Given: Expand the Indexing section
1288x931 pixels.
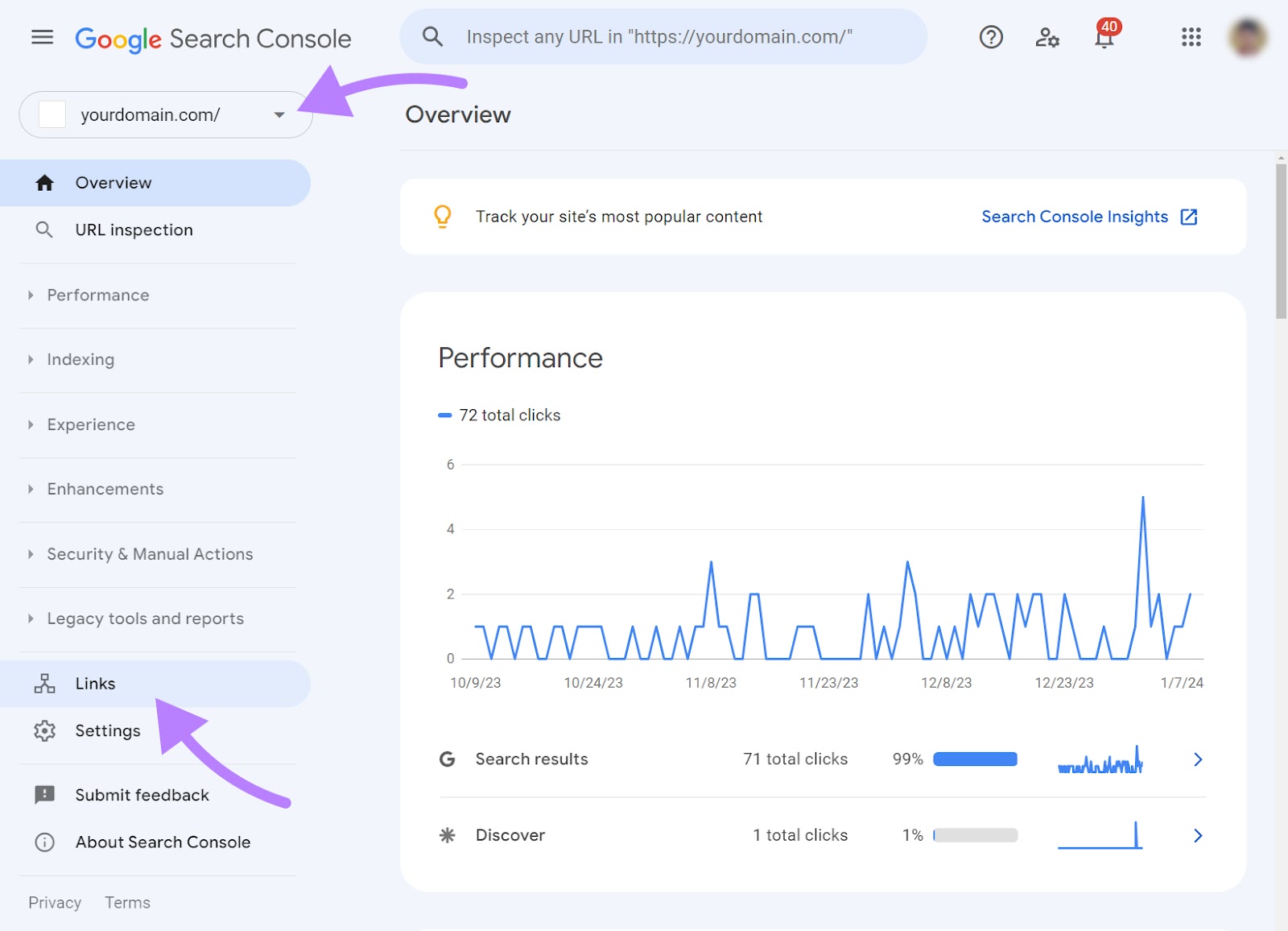Looking at the screenshot, I should [x=80, y=359].
